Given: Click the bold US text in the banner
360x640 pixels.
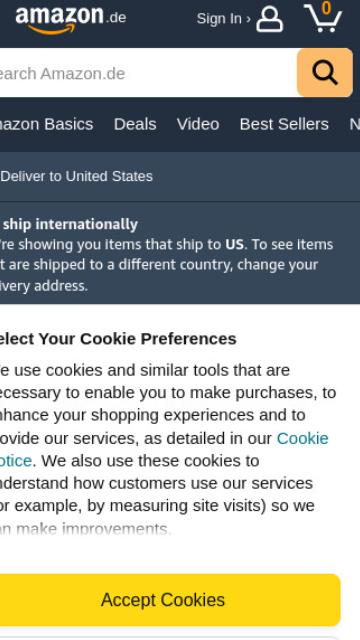Looking at the screenshot, I should (234, 244).
